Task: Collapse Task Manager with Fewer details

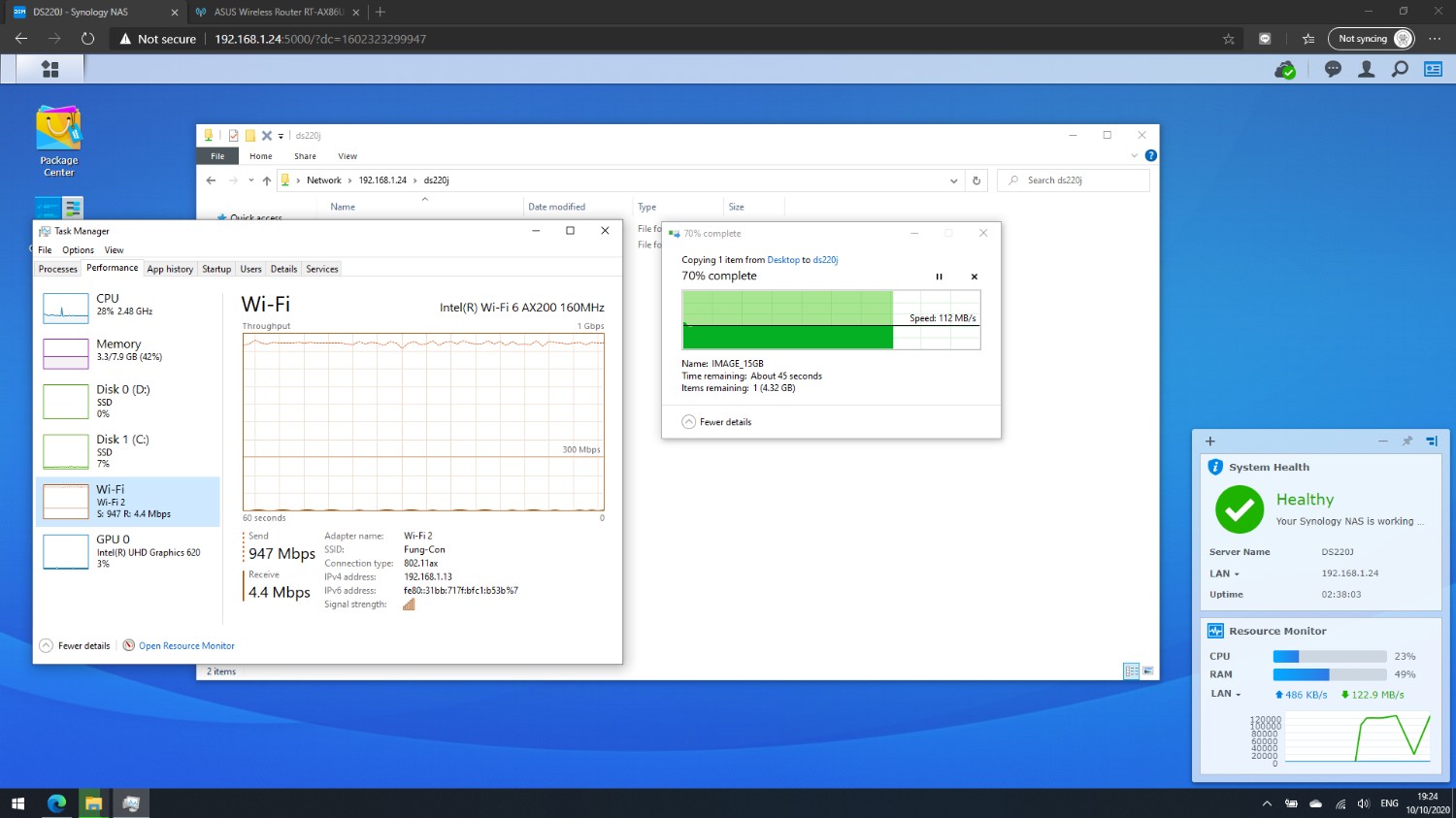Action: pyautogui.click(x=75, y=645)
